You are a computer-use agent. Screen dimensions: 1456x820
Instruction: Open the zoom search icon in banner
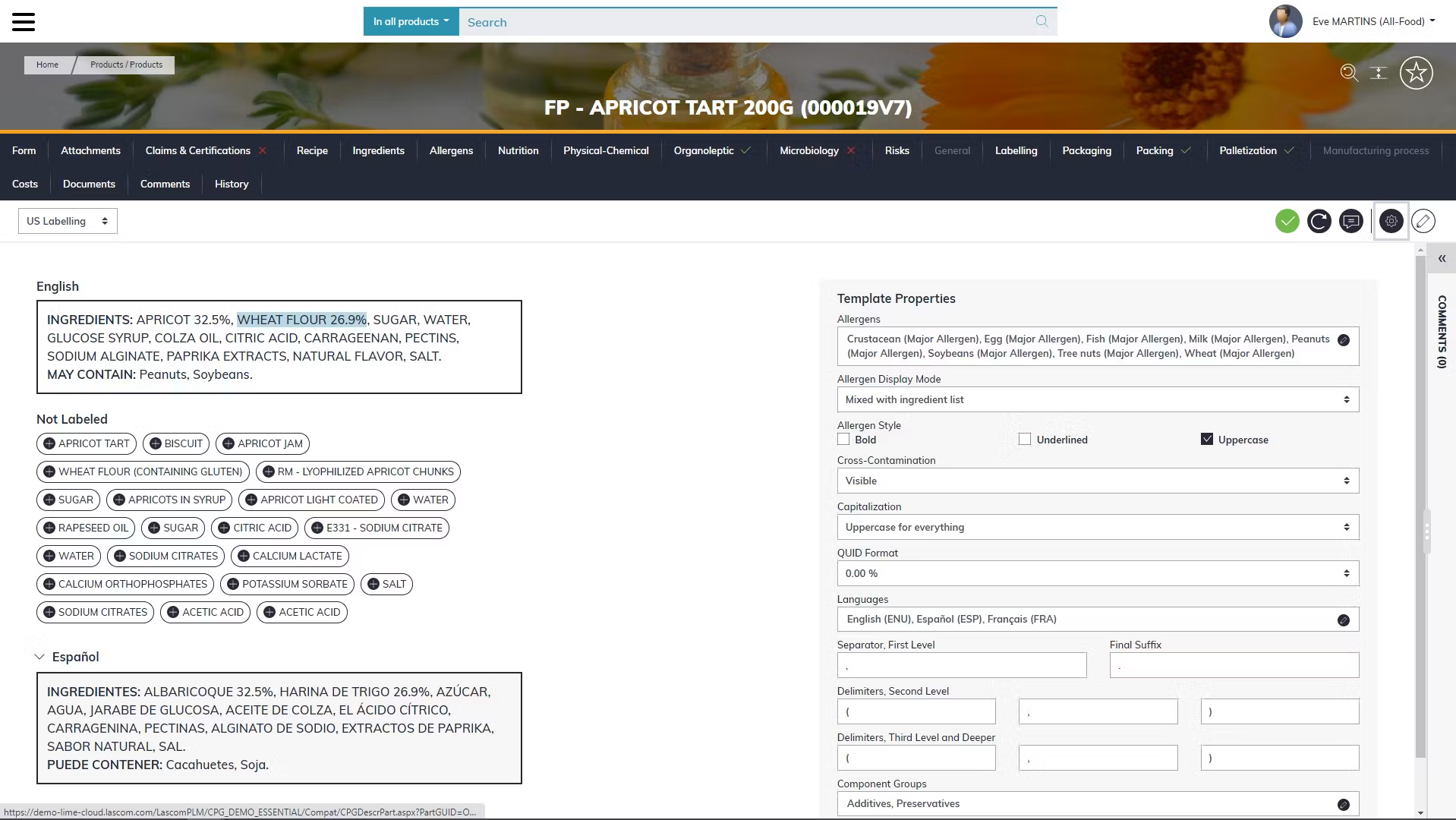tap(1349, 73)
